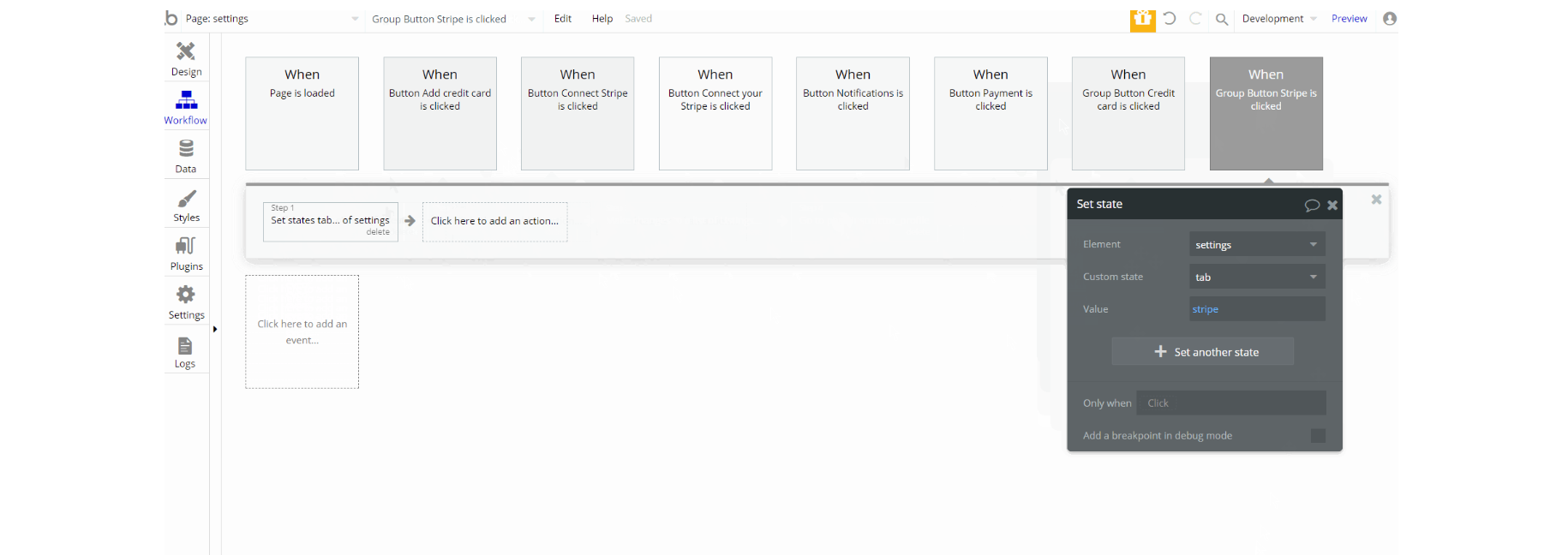Open the Styles brush icon
The width and height of the screenshot is (1568, 555).
pos(186,199)
